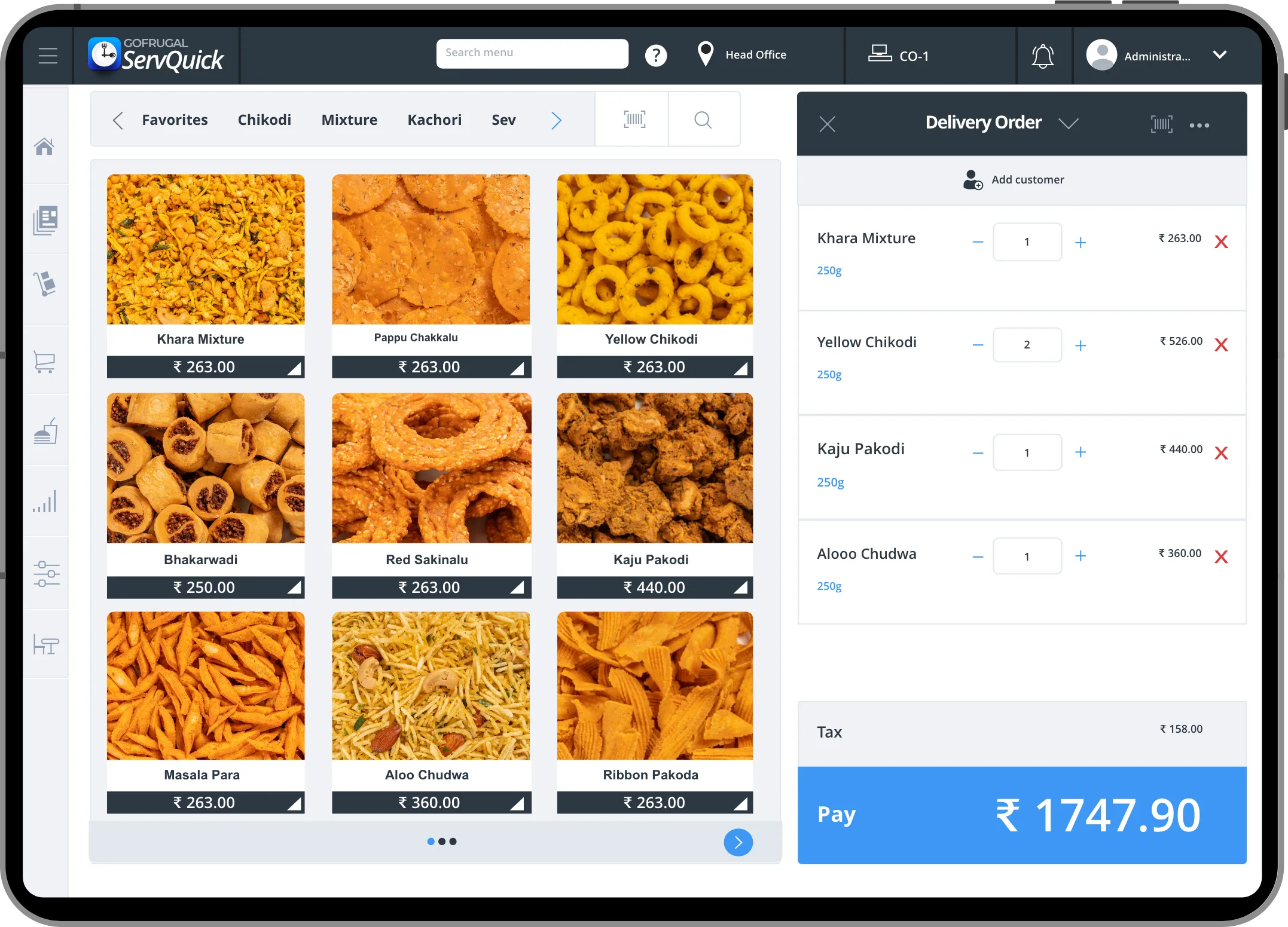
Task: Open reports bar chart sidebar icon
Action: click(45, 501)
